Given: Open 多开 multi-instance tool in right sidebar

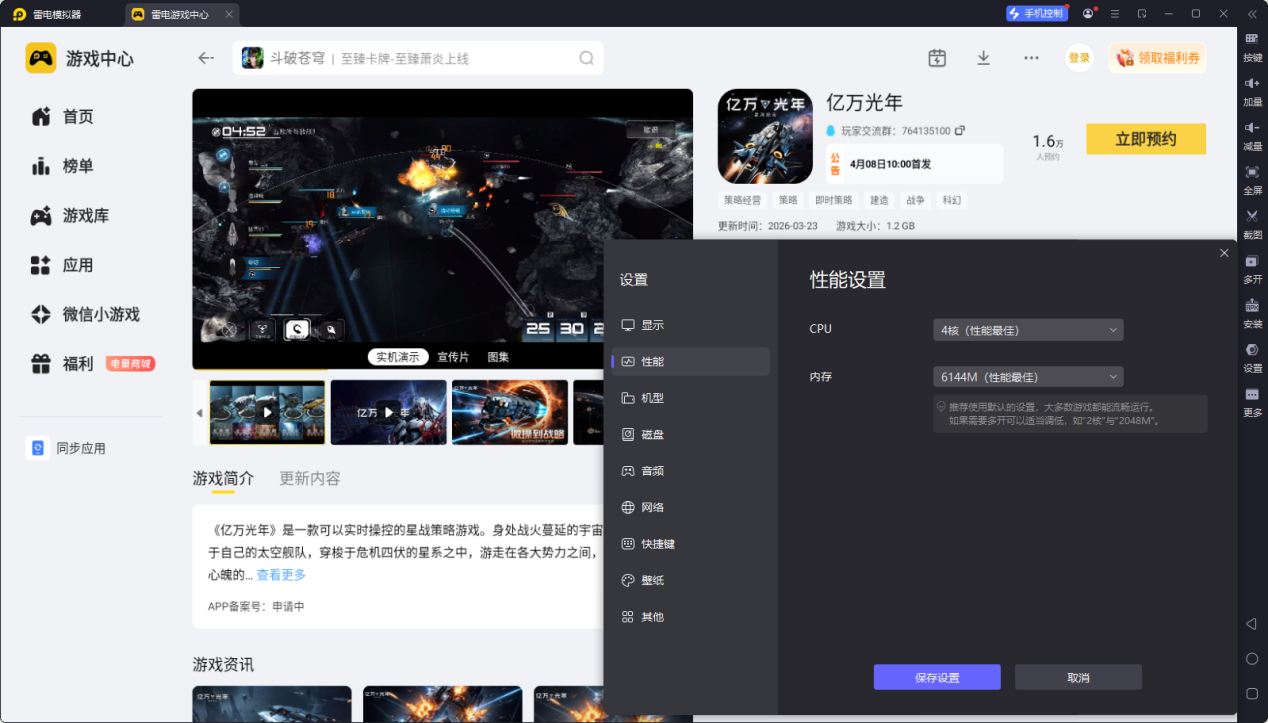Looking at the screenshot, I should click(1252, 267).
